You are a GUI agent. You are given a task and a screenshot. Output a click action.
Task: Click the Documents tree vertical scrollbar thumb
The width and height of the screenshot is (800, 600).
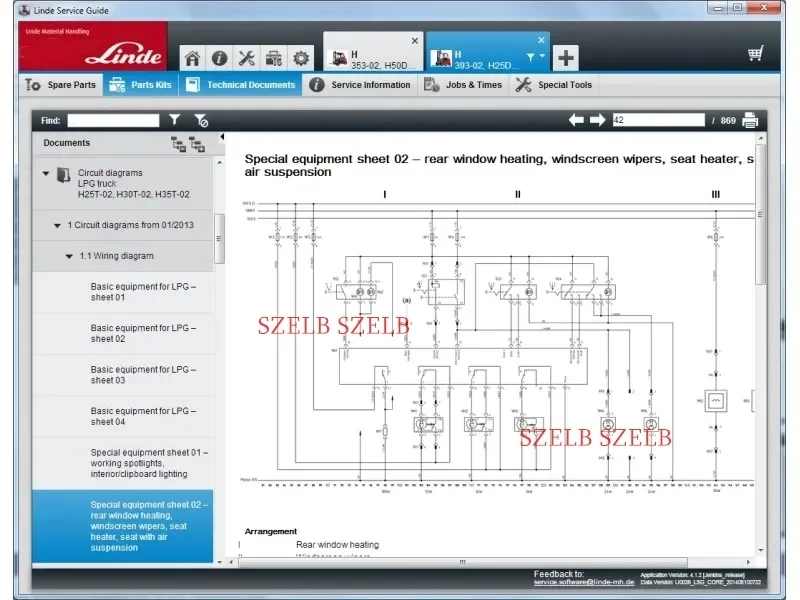point(219,238)
